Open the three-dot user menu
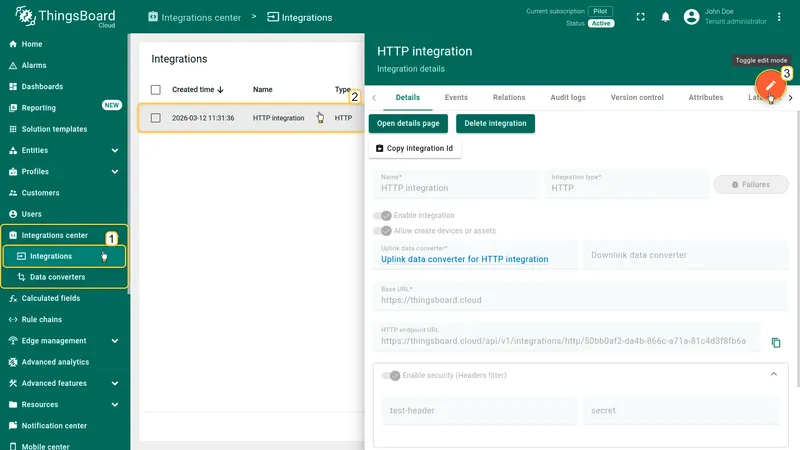 [x=779, y=17]
